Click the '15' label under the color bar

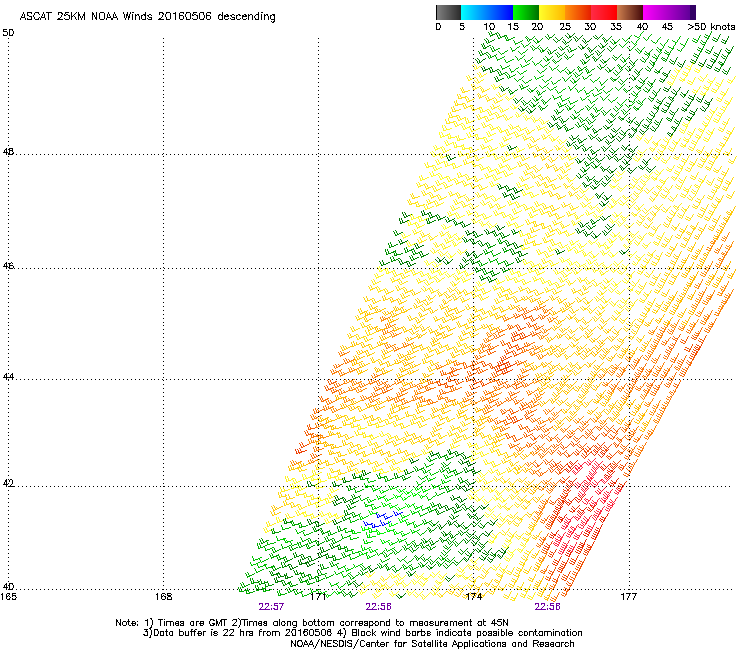[513, 27]
